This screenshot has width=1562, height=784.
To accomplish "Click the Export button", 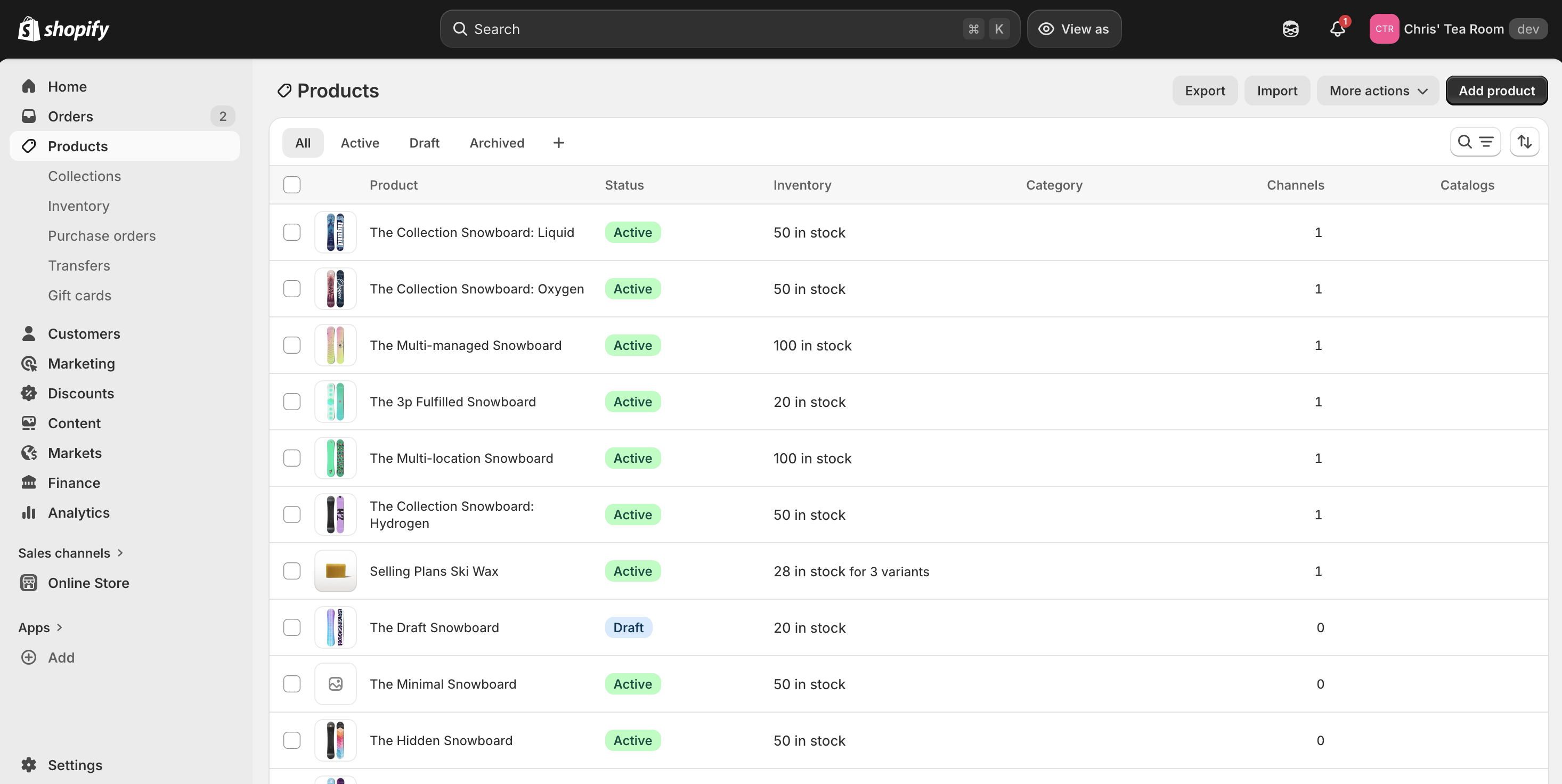I will 1204,91.
